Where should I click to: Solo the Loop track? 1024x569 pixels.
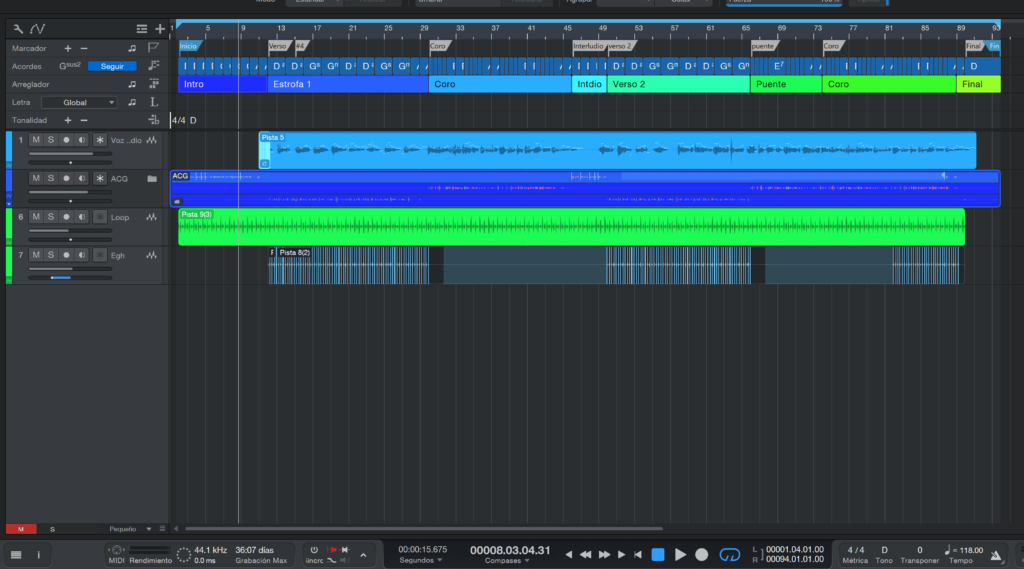tap(51, 217)
